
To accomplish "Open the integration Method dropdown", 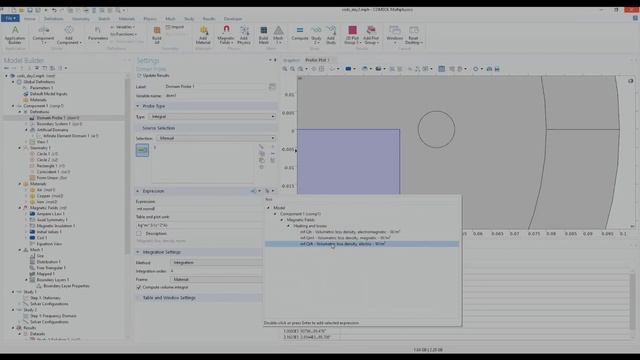I will (217, 262).
